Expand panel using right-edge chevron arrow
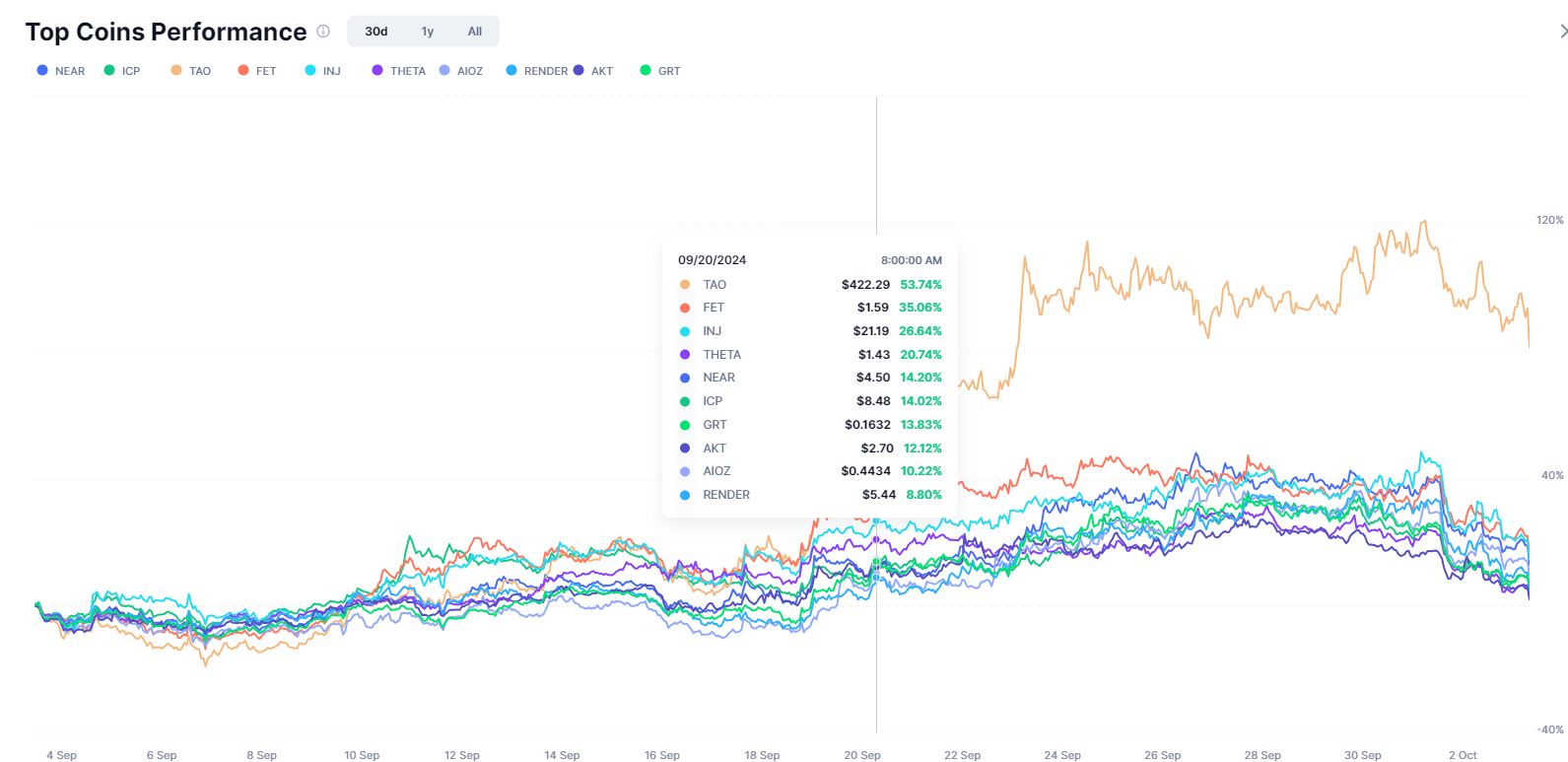 (x=1562, y=32)
